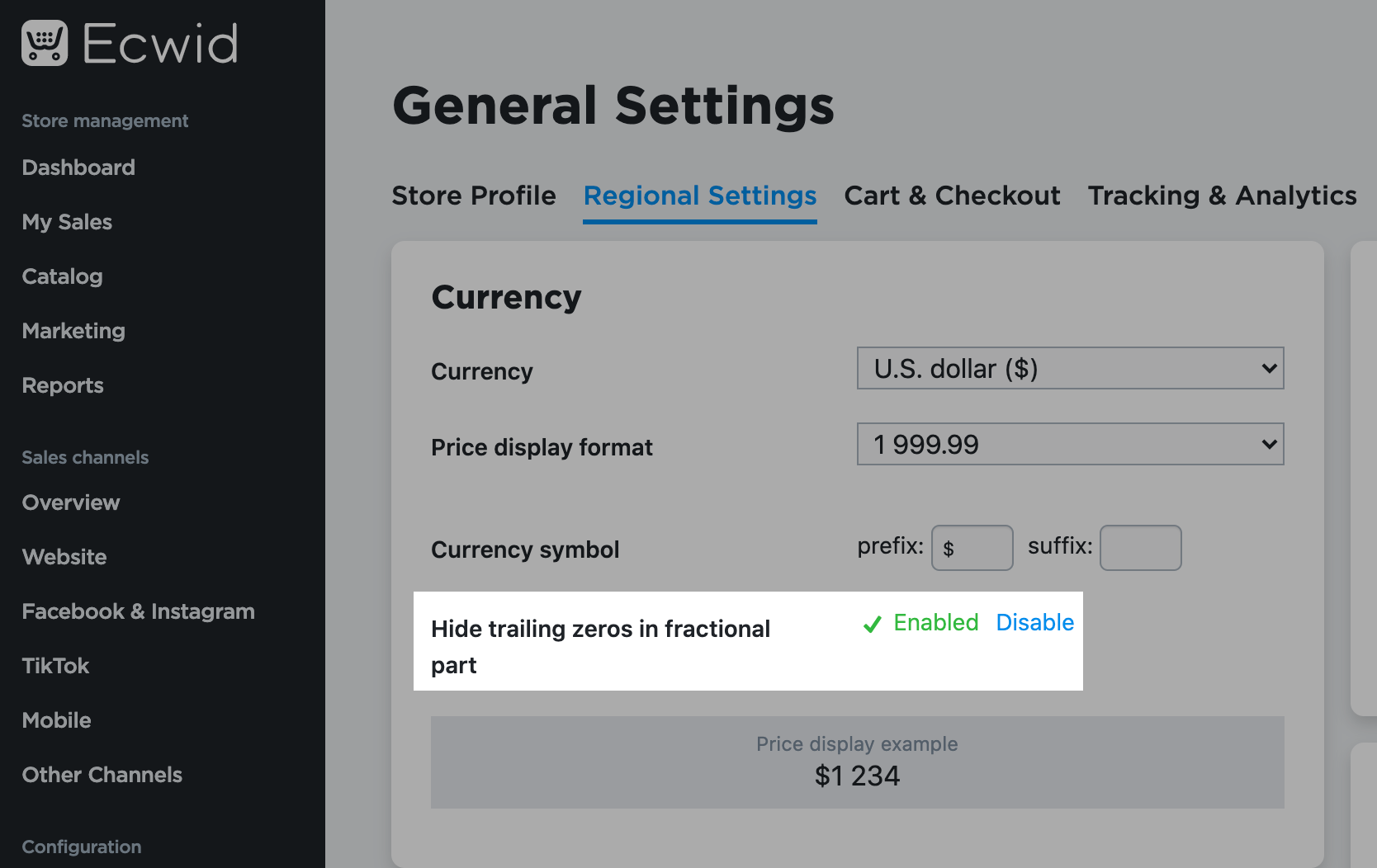Switch to Tracking & Analytics tab

tap(1221, 196)
